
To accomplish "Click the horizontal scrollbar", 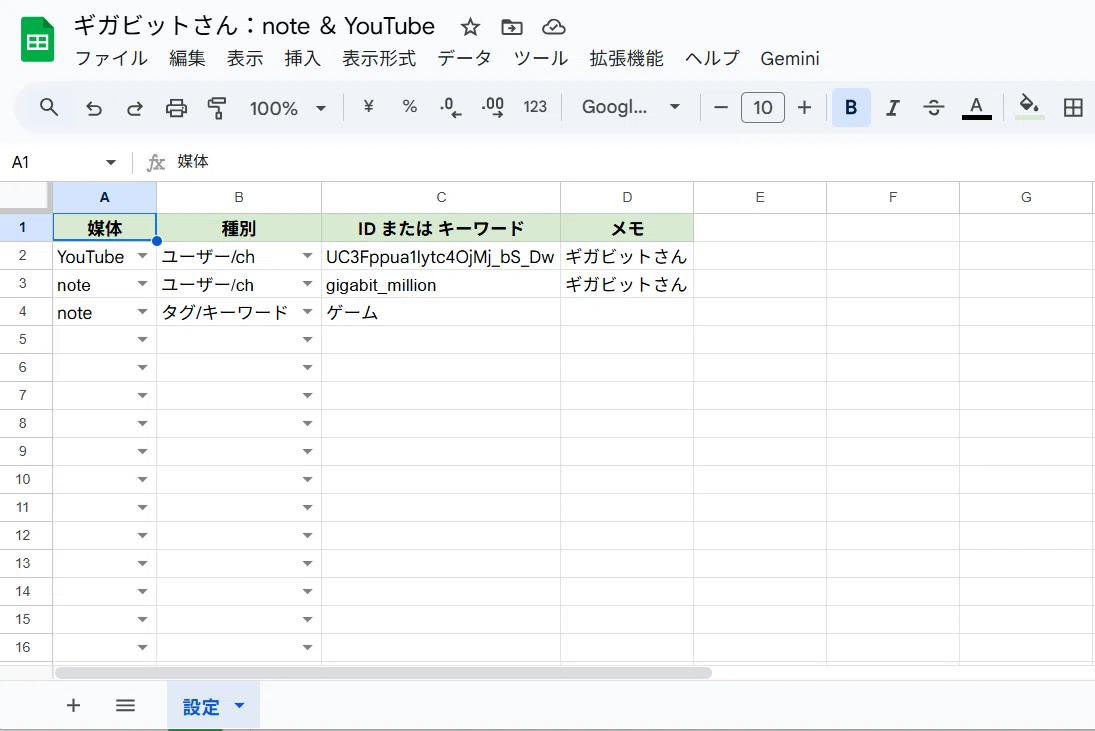I will 383,673.
